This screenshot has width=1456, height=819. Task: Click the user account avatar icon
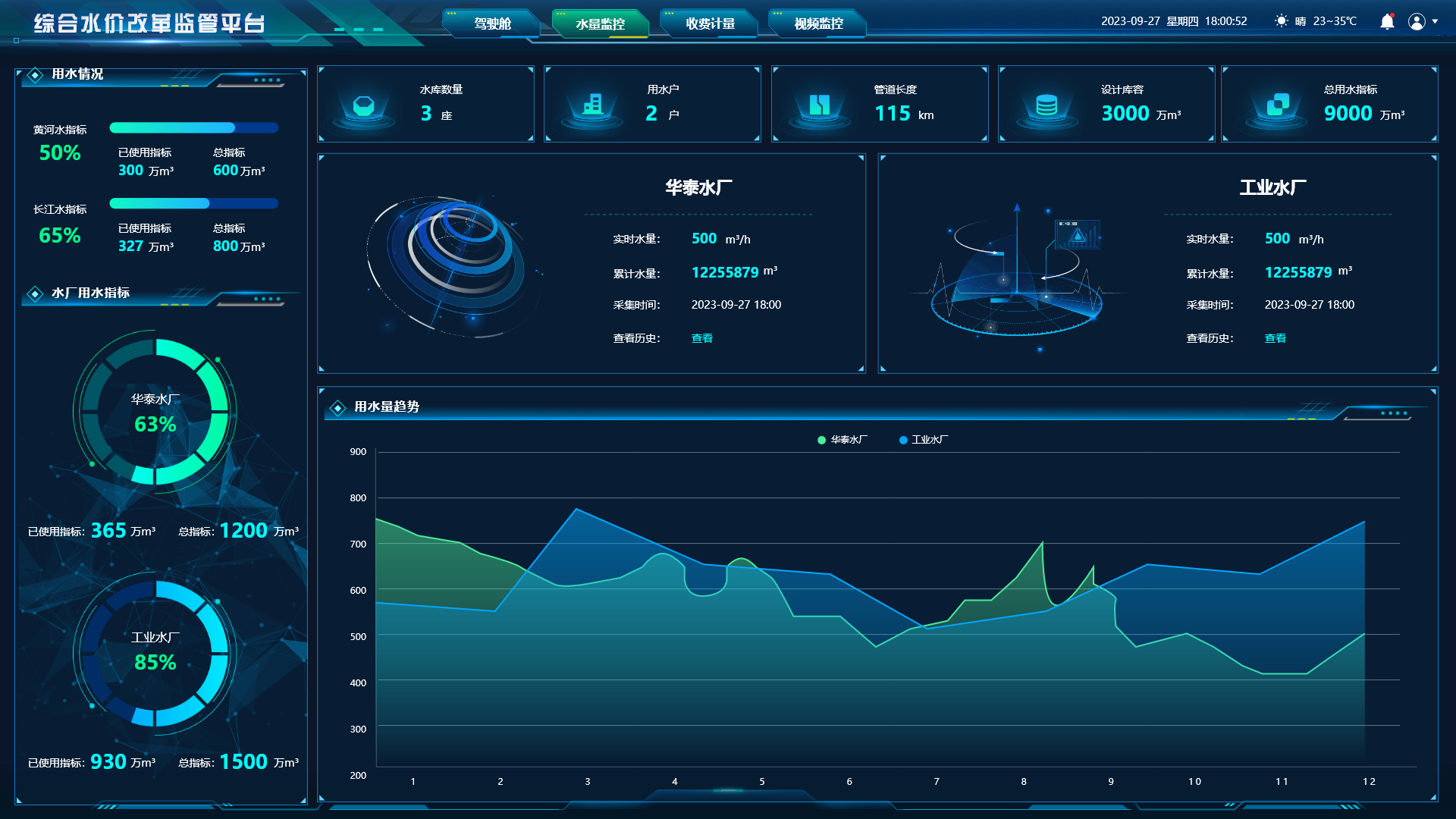click(x=1416, y=21)
